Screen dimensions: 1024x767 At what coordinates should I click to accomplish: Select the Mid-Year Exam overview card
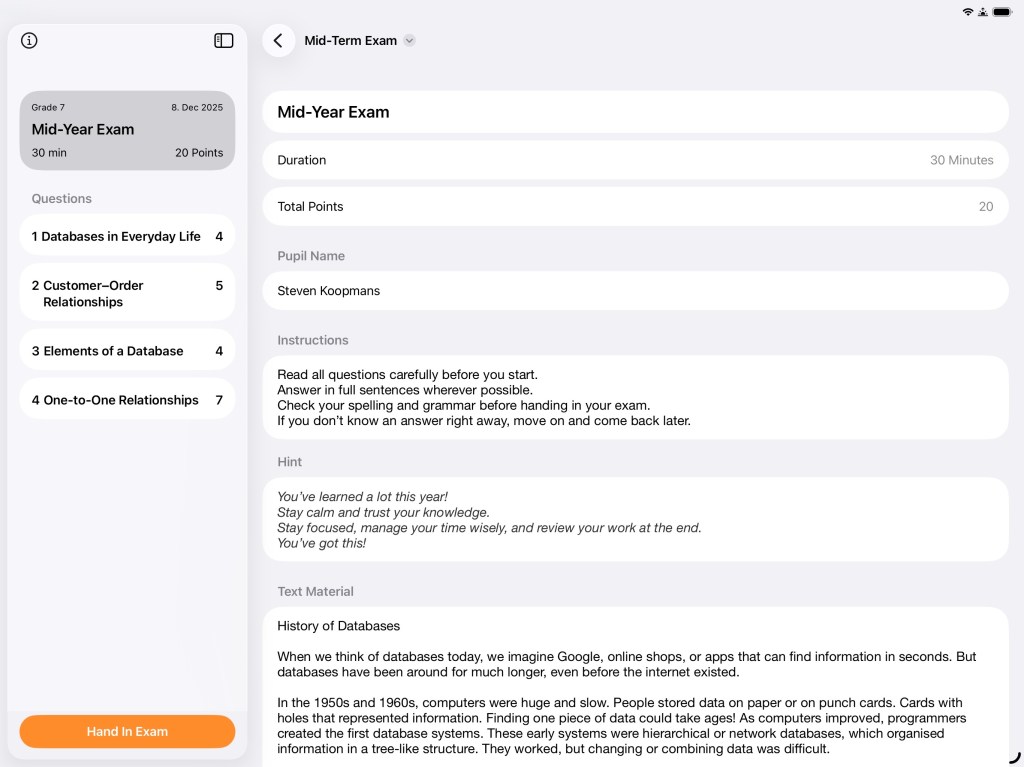(127, 130)
